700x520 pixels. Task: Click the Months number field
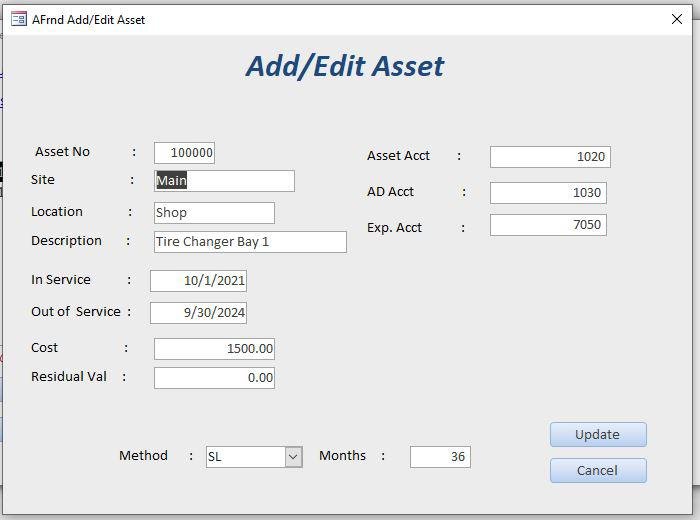pyautogui.click(x=440, y=457)
